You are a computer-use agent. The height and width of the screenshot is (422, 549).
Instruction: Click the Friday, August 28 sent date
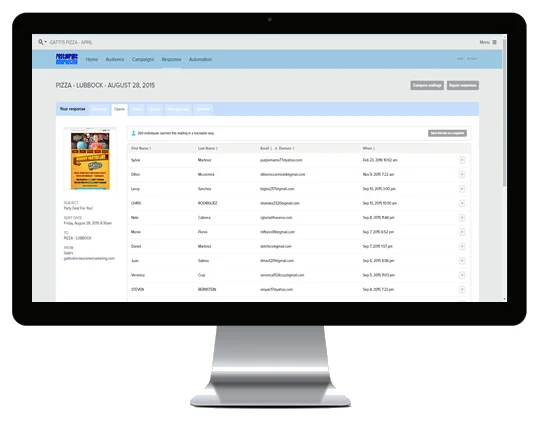point(88,223)
